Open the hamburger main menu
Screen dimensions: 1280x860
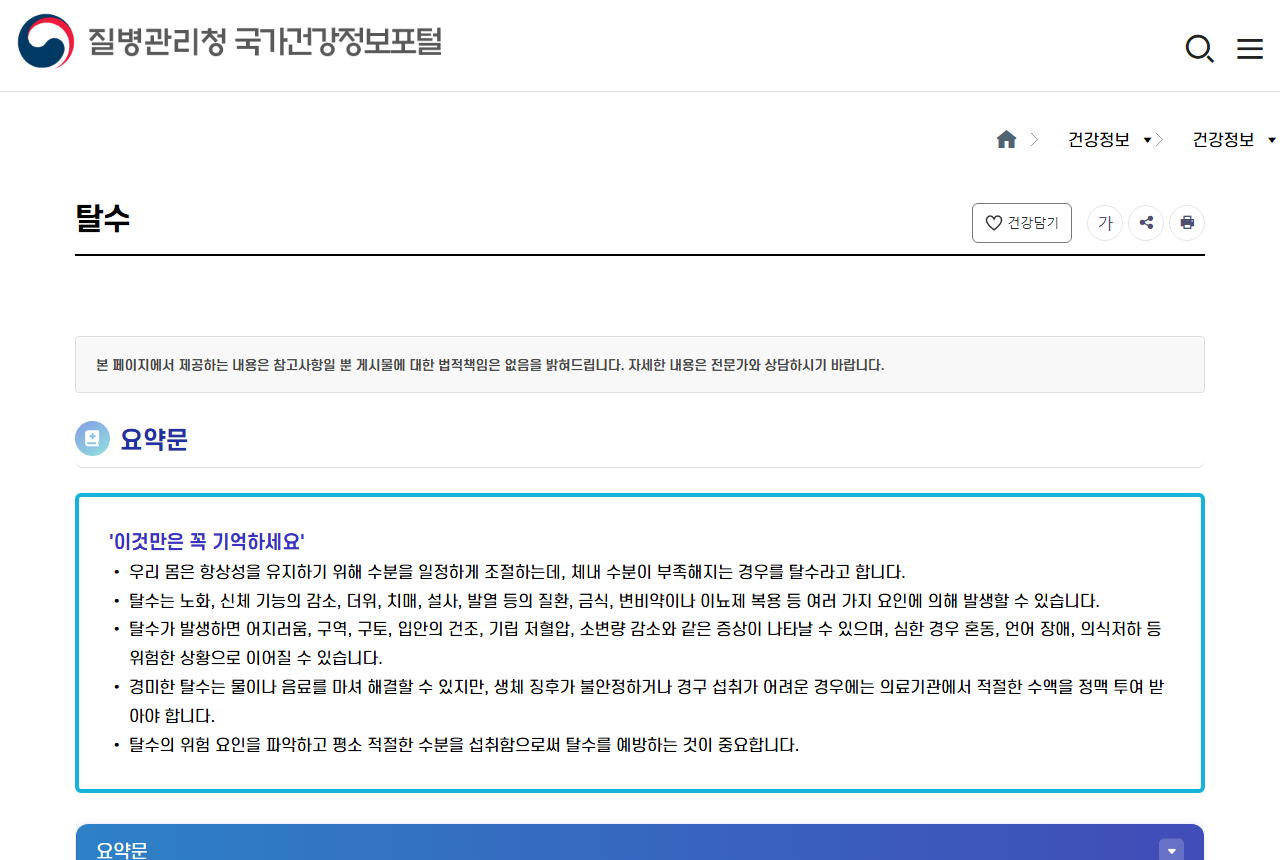pos(1250,48)
